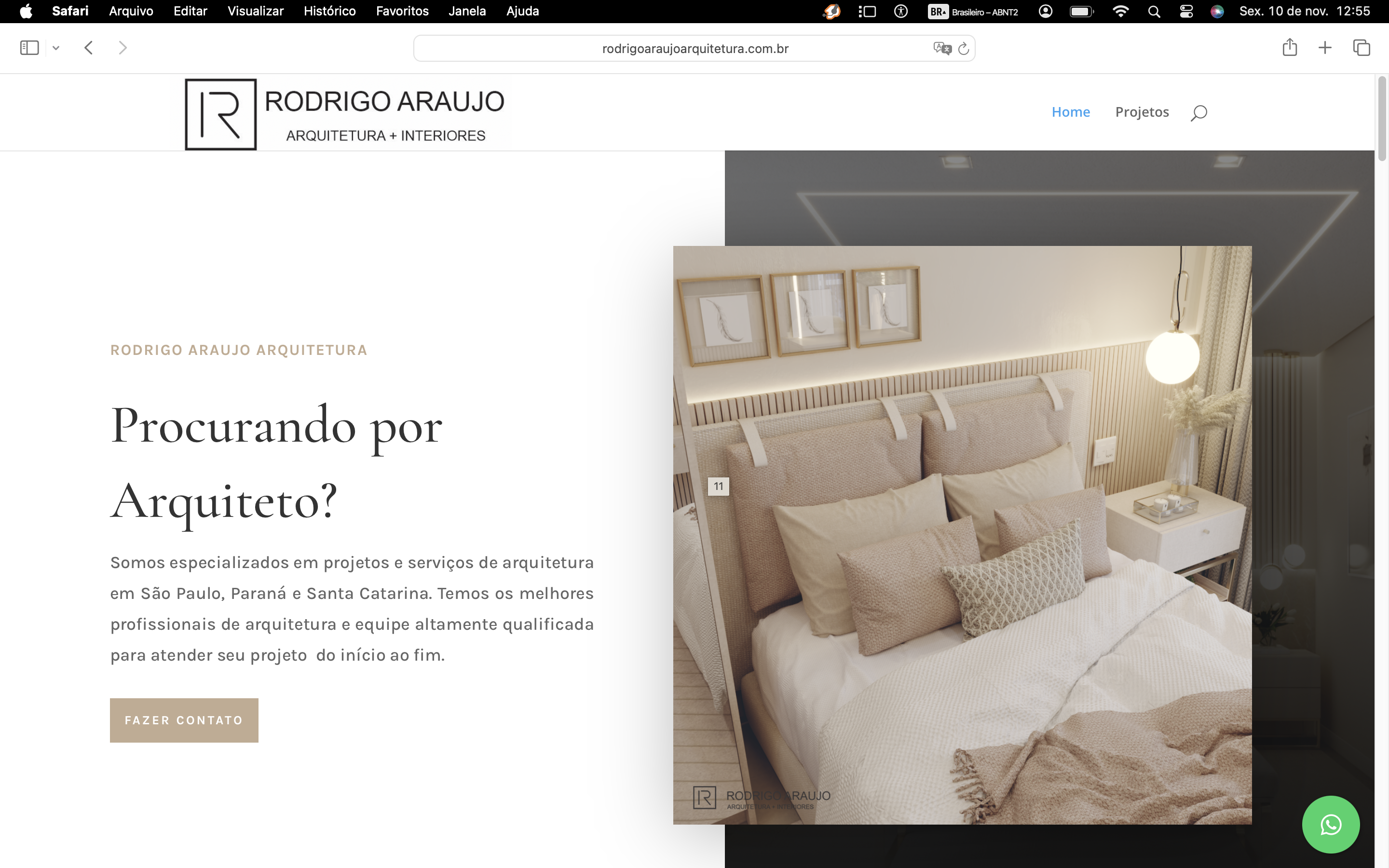The height and width of the screenshot is (868, 1389).
Task: Show tab overview in Safari toolbar
Action: (x=1361, y=48)
